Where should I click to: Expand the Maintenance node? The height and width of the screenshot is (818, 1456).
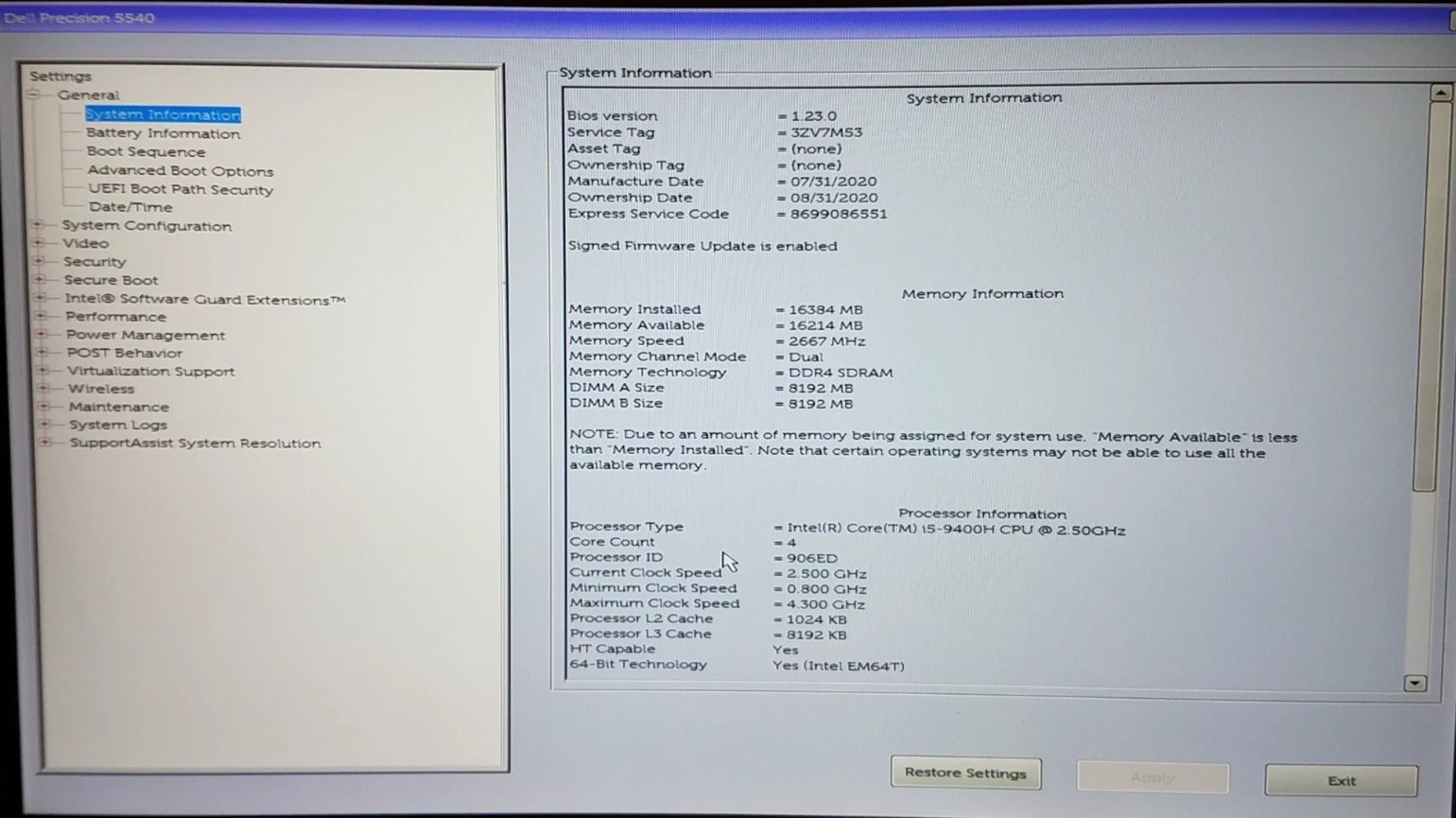(44, 407)
